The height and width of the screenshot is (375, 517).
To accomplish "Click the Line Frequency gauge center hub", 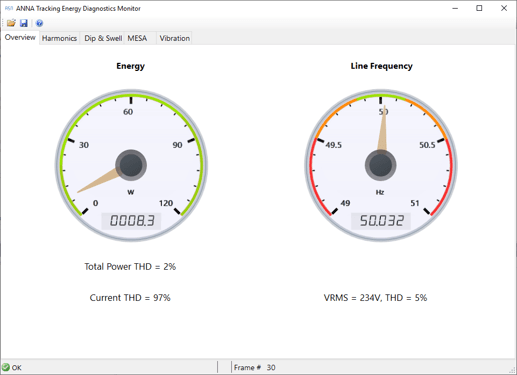I will pos(380,165).
